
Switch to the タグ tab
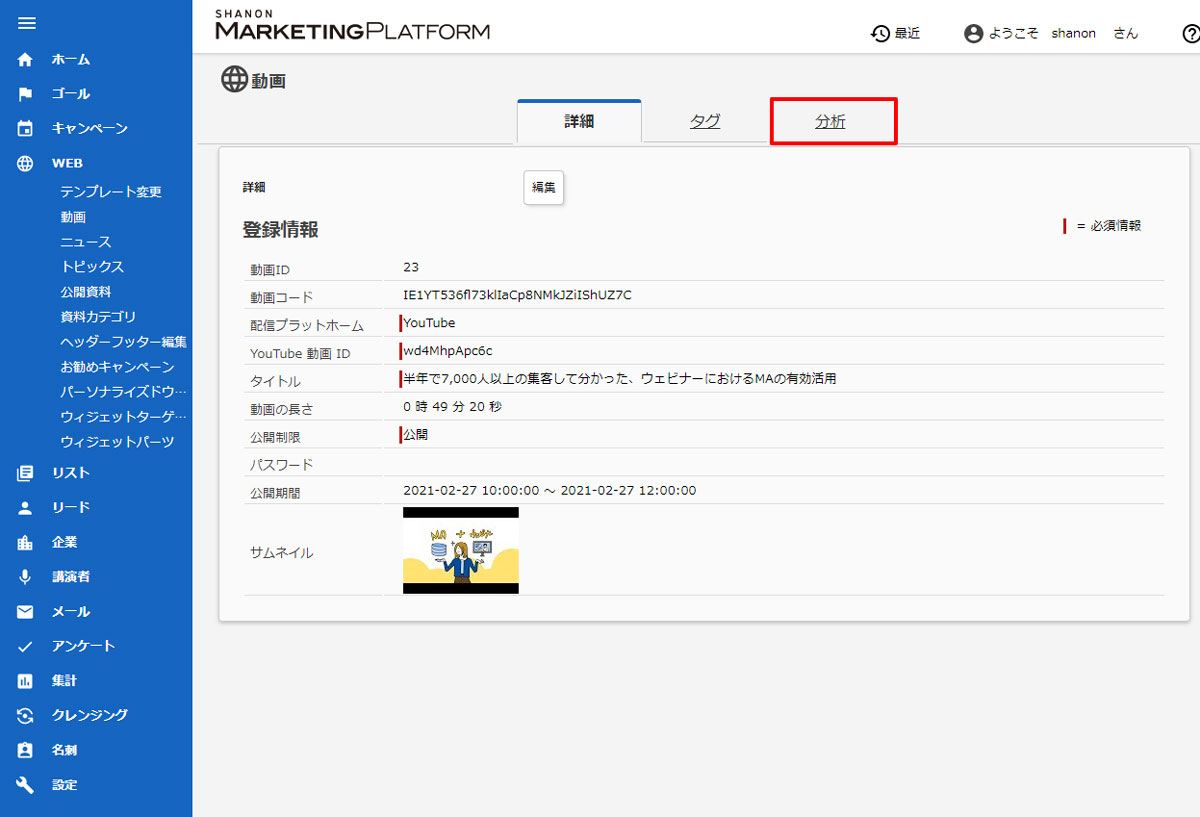click(x=705, y=122)
